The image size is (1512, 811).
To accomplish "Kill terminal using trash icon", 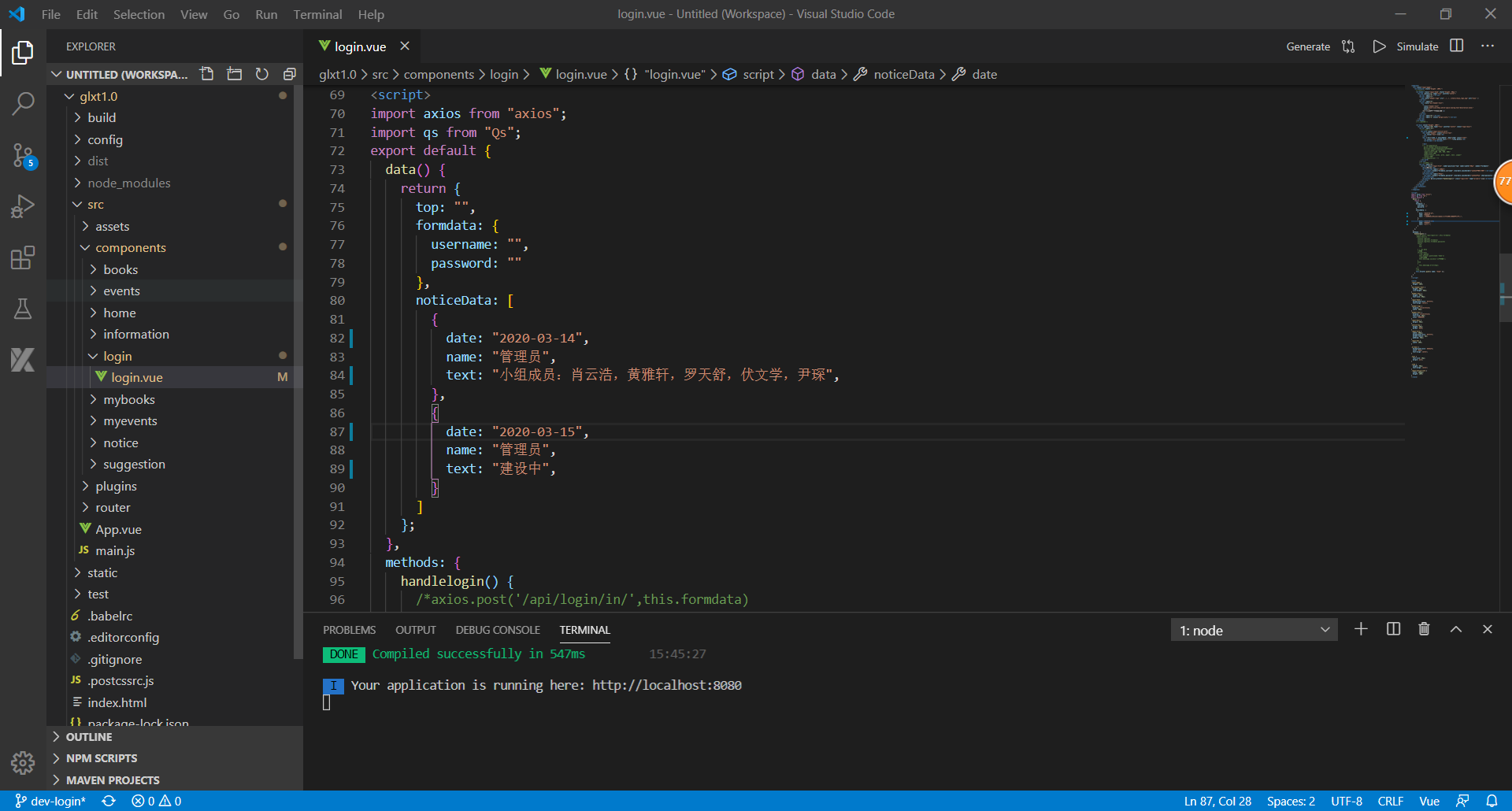I will pos(1424,629).
